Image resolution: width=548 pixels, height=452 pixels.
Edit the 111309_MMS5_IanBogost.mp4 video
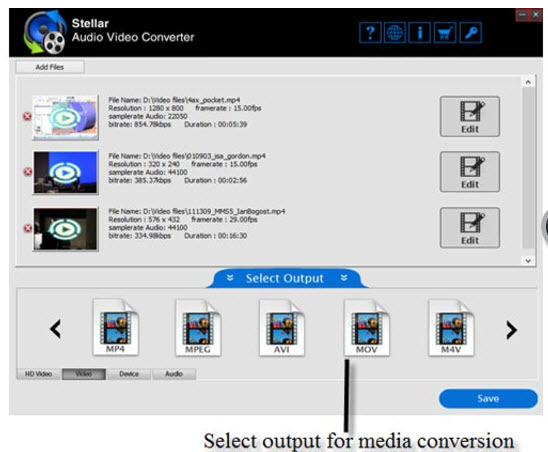point(470,228)
